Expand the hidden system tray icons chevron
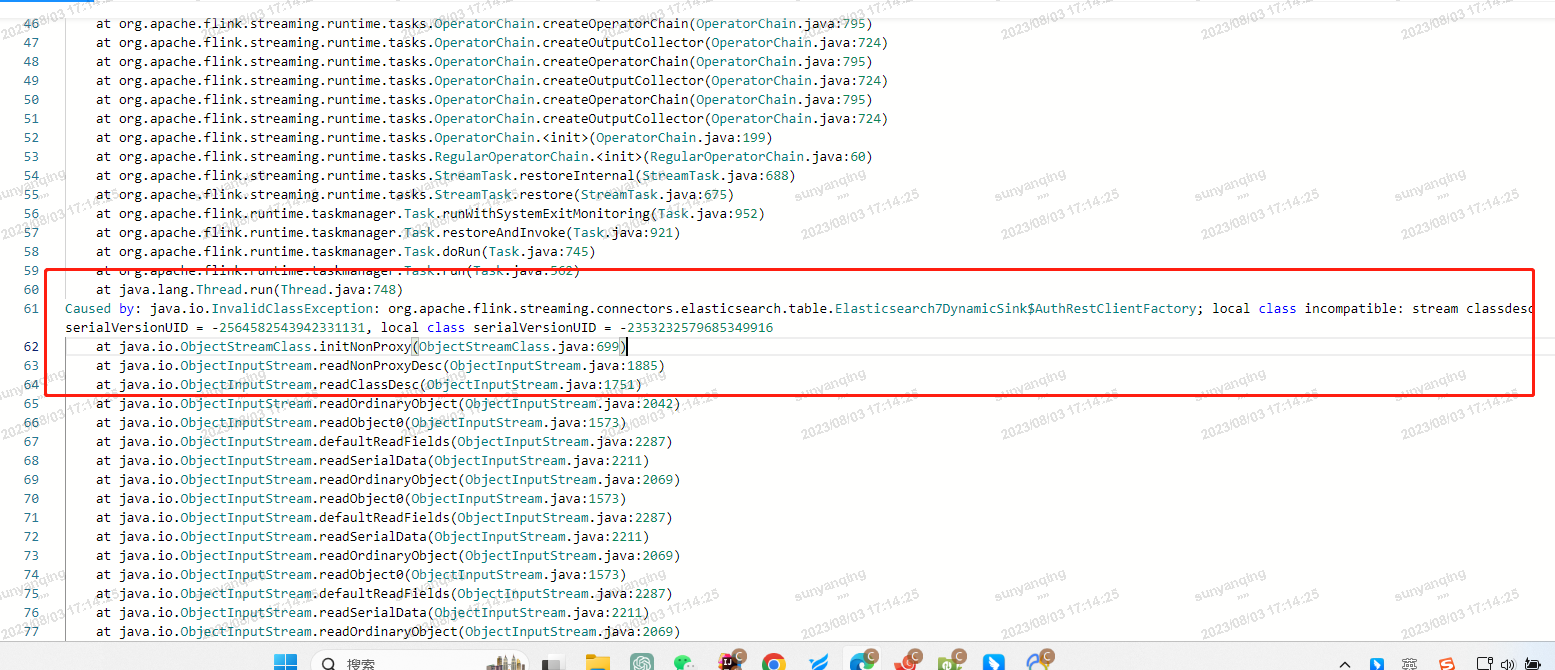The width and height of the screenshot is (1555, 670). coord(1346,664)
